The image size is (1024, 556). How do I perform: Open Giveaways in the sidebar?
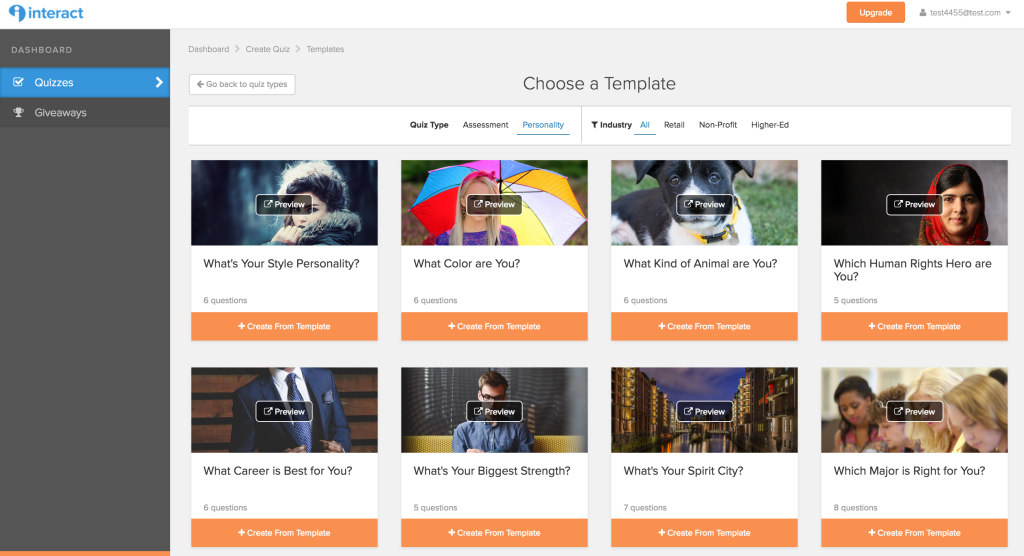click(85, 112)
